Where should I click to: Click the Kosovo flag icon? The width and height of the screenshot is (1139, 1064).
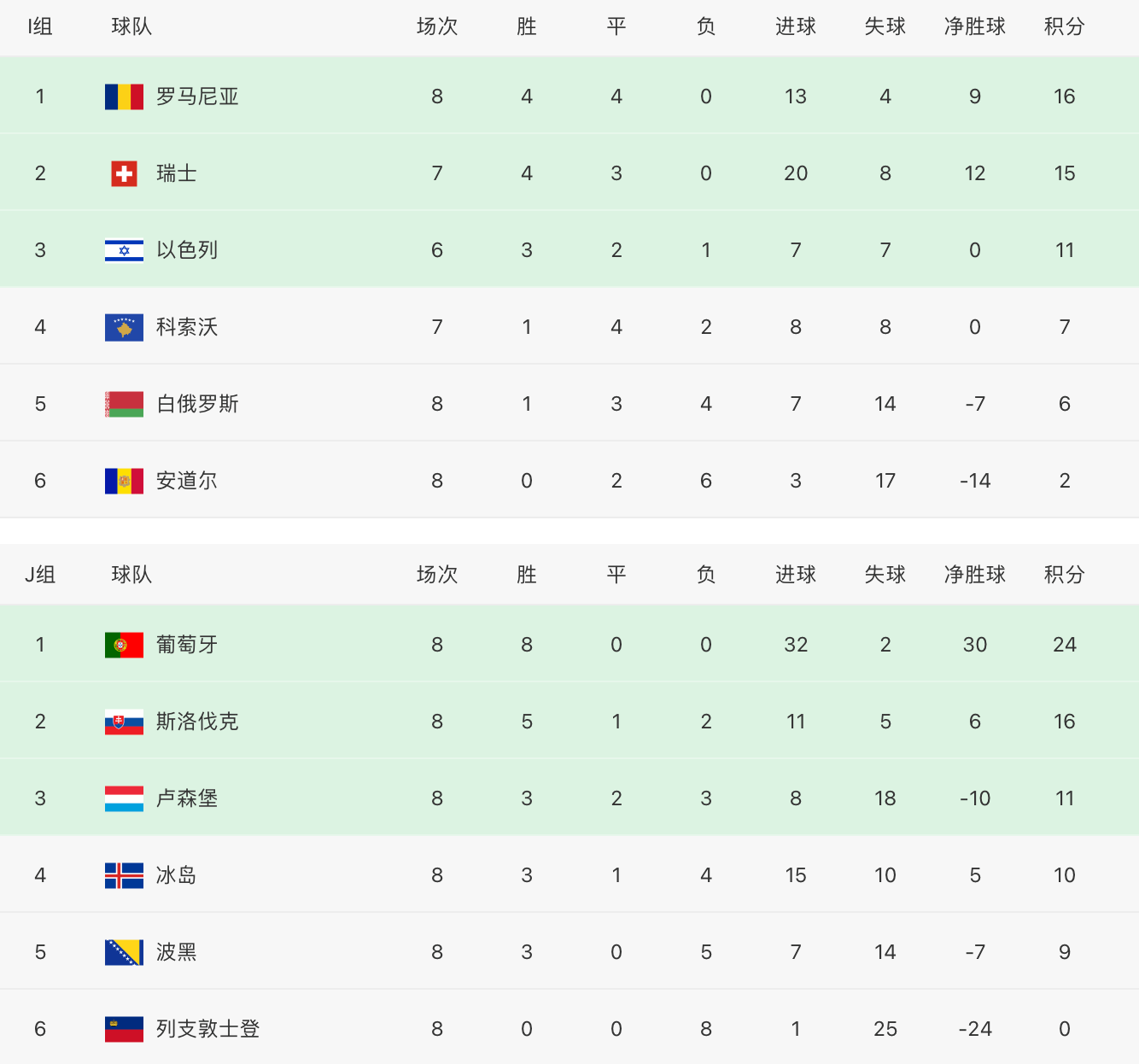tap(124, 327)
